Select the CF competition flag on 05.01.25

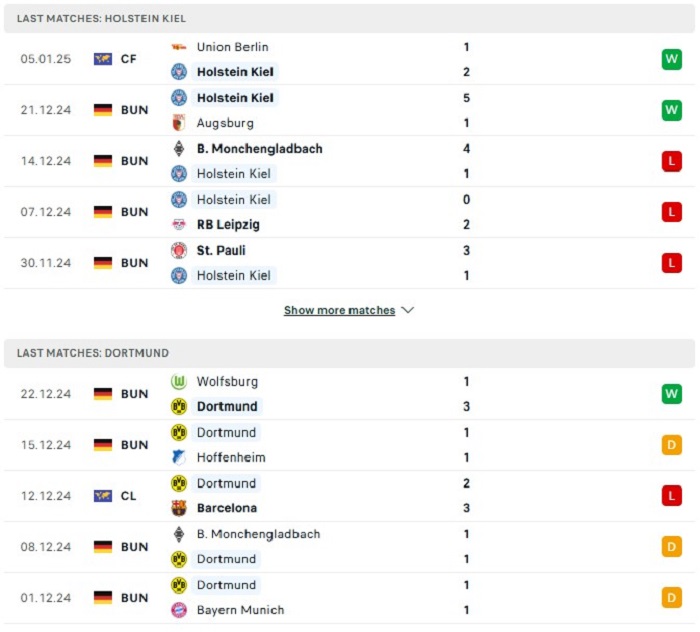[x=103, y=59]
